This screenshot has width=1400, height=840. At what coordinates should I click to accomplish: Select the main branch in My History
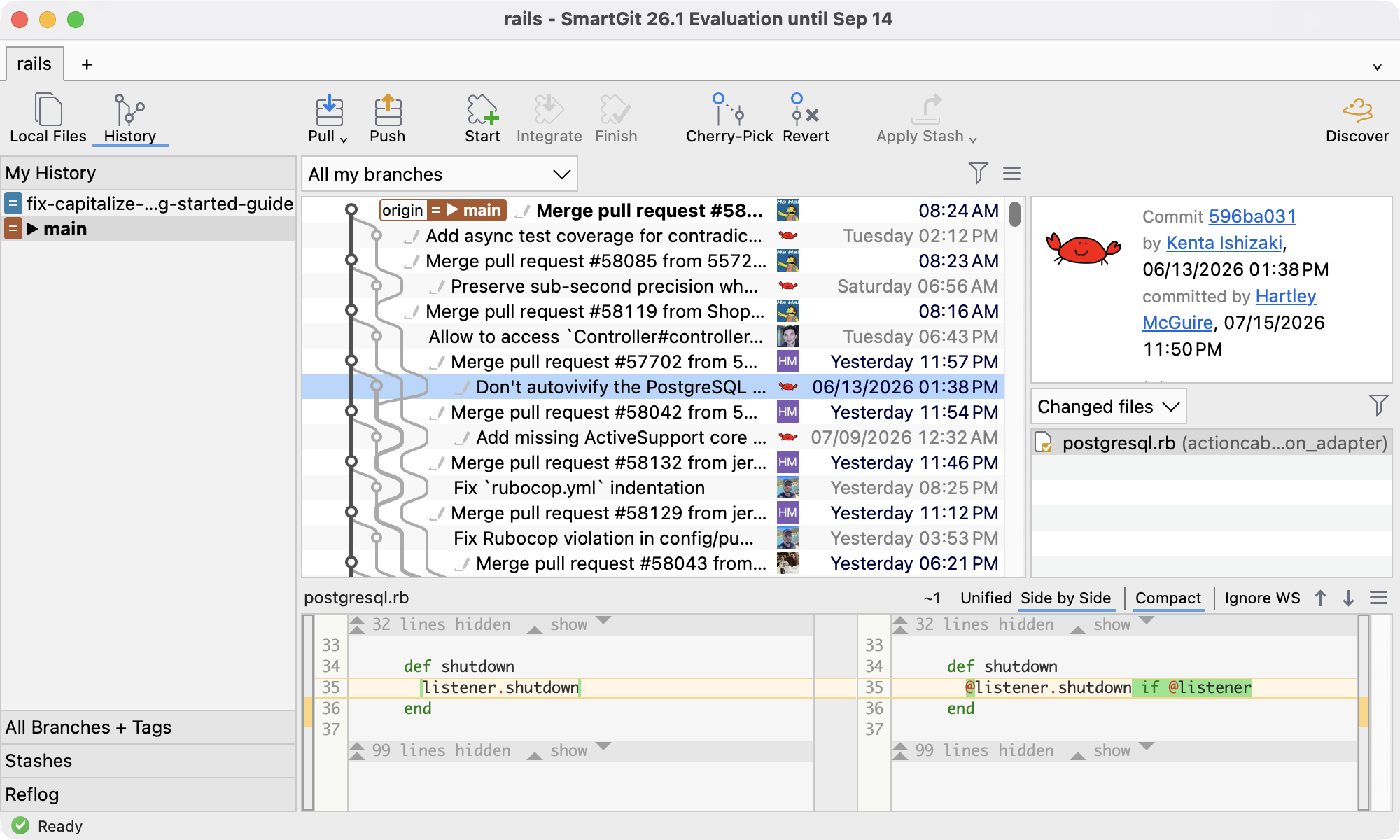click(148, 229)
